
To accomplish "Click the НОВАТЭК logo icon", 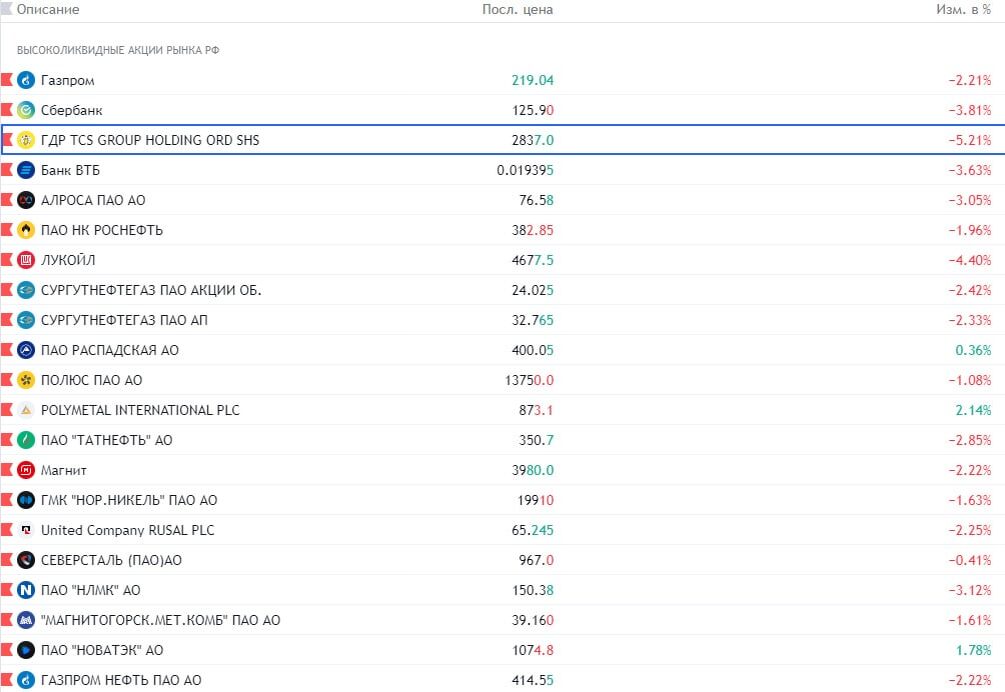I will (26, 650).
